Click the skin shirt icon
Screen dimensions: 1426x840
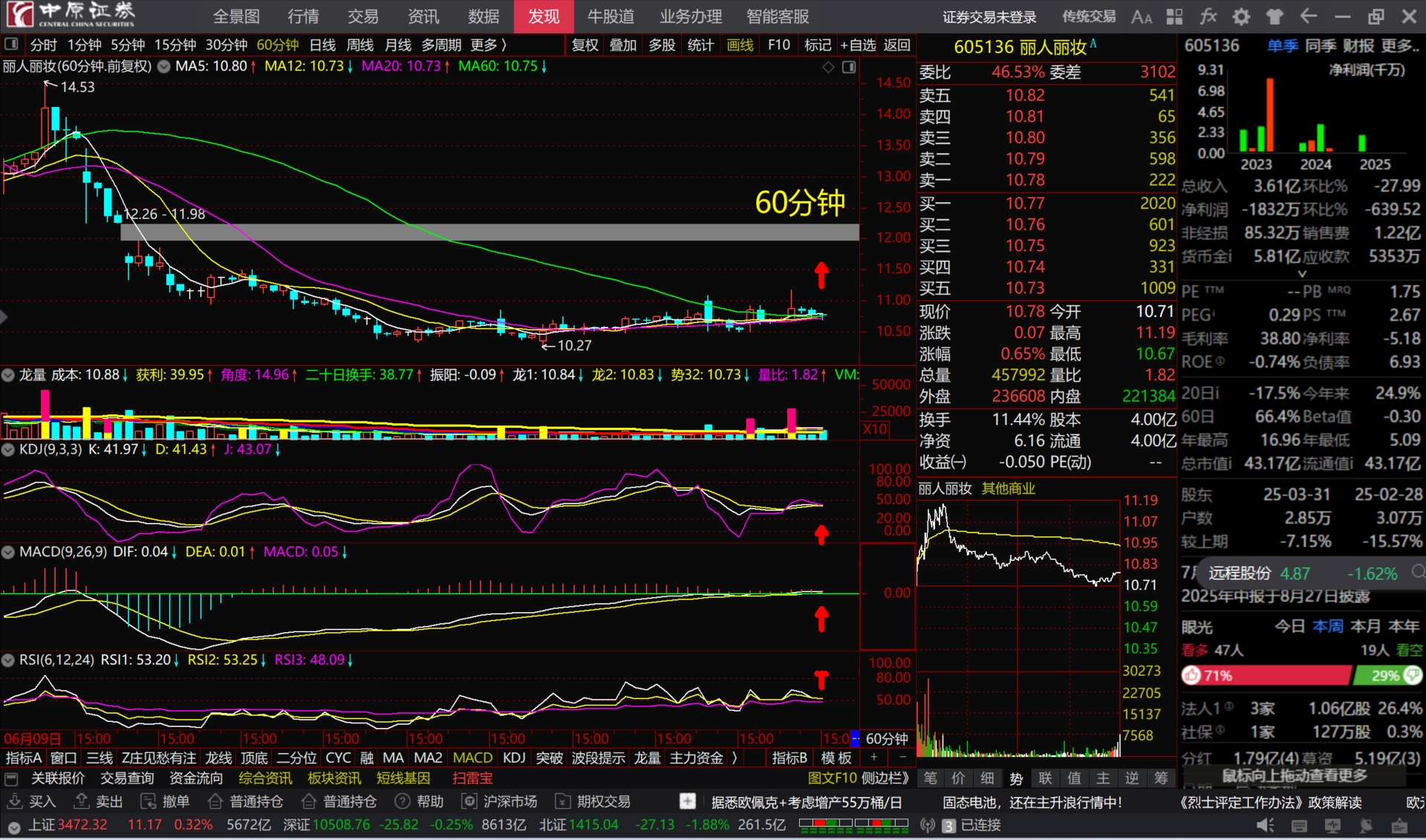point(1274,16)
